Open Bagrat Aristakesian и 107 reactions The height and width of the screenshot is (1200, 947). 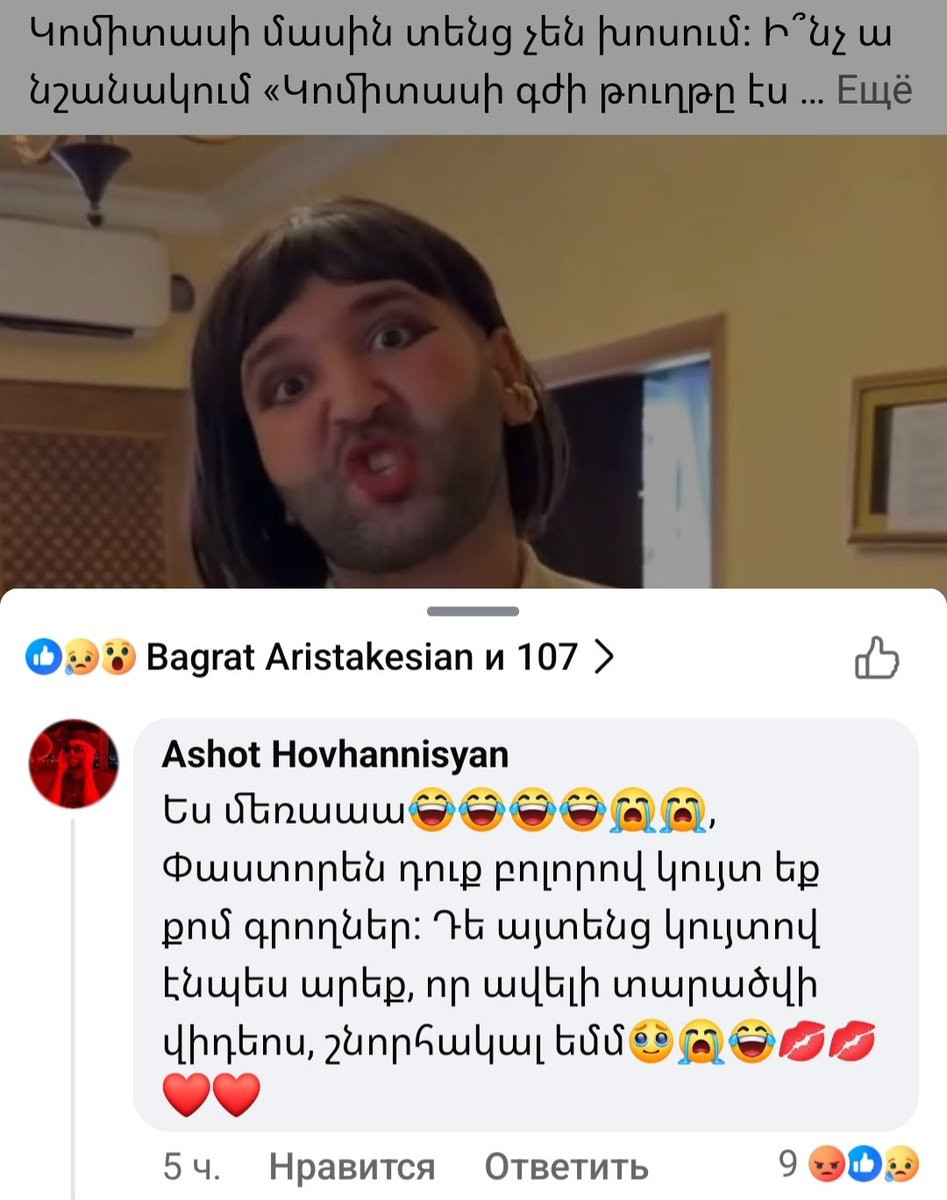click(362, 657)
